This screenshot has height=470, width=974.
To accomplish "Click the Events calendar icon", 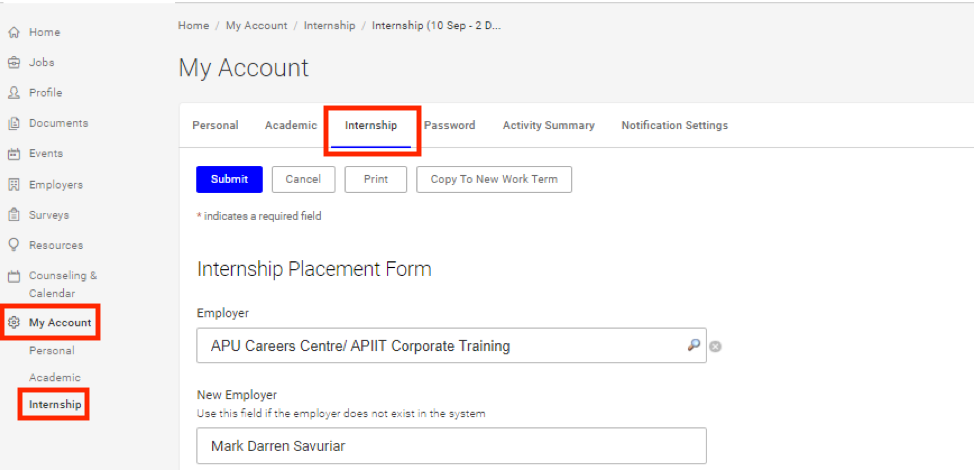I will click(x=14, y=154).
